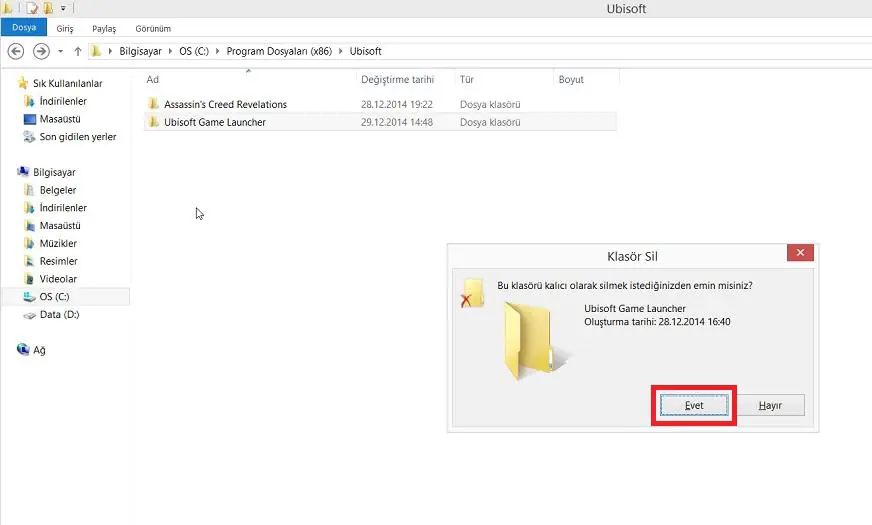Cancel deletion with the Hayır button
The height and width of the screenshot is (525, 872).
[x=770, y=405]
